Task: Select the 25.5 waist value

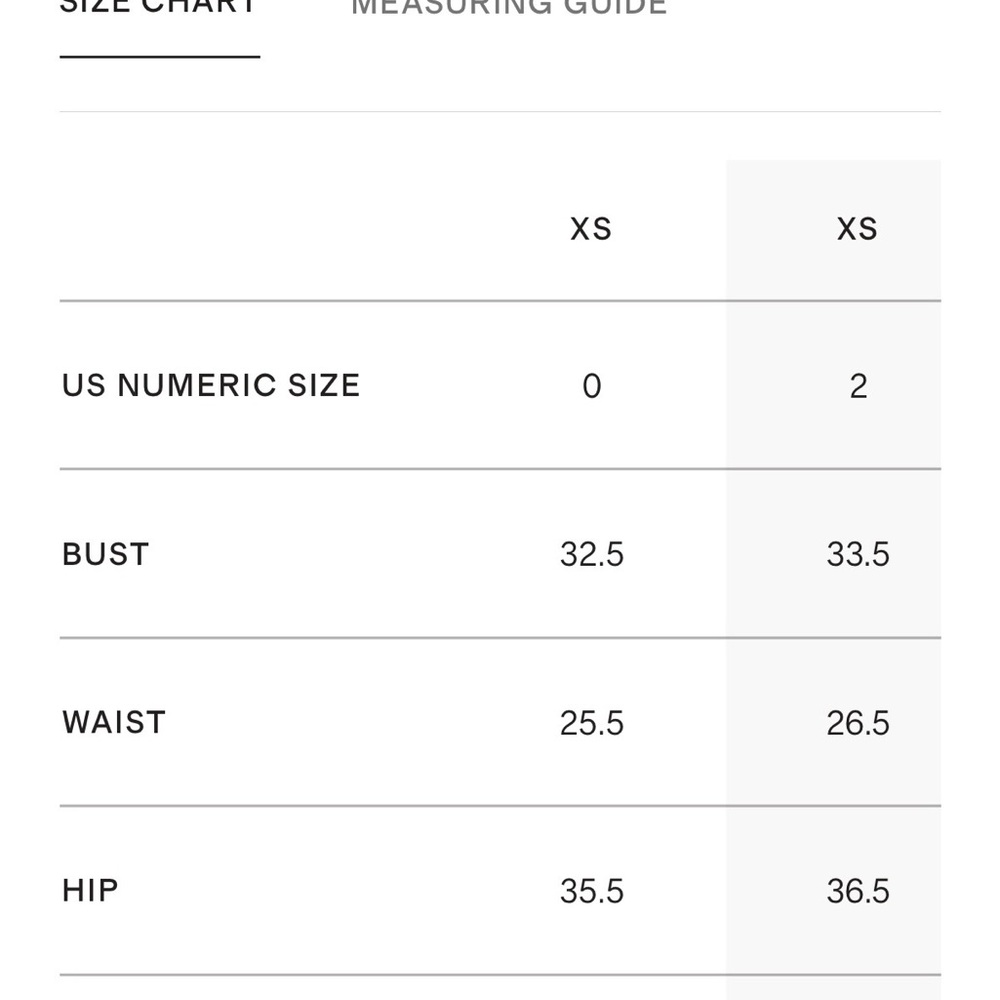Action: point(592,722)
